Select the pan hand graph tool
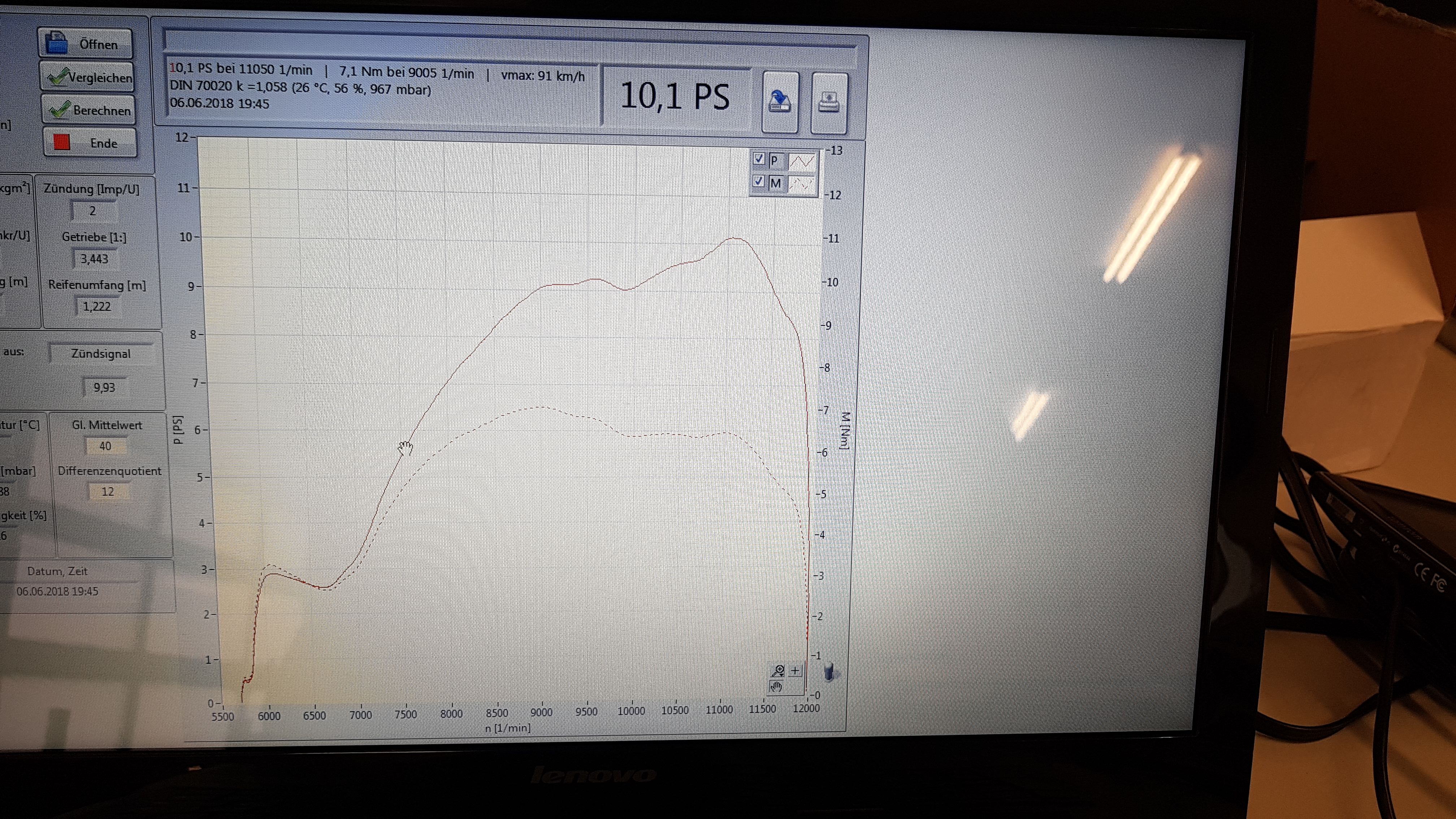Viewport: 1456px width, 819px height. coord(776,687)
